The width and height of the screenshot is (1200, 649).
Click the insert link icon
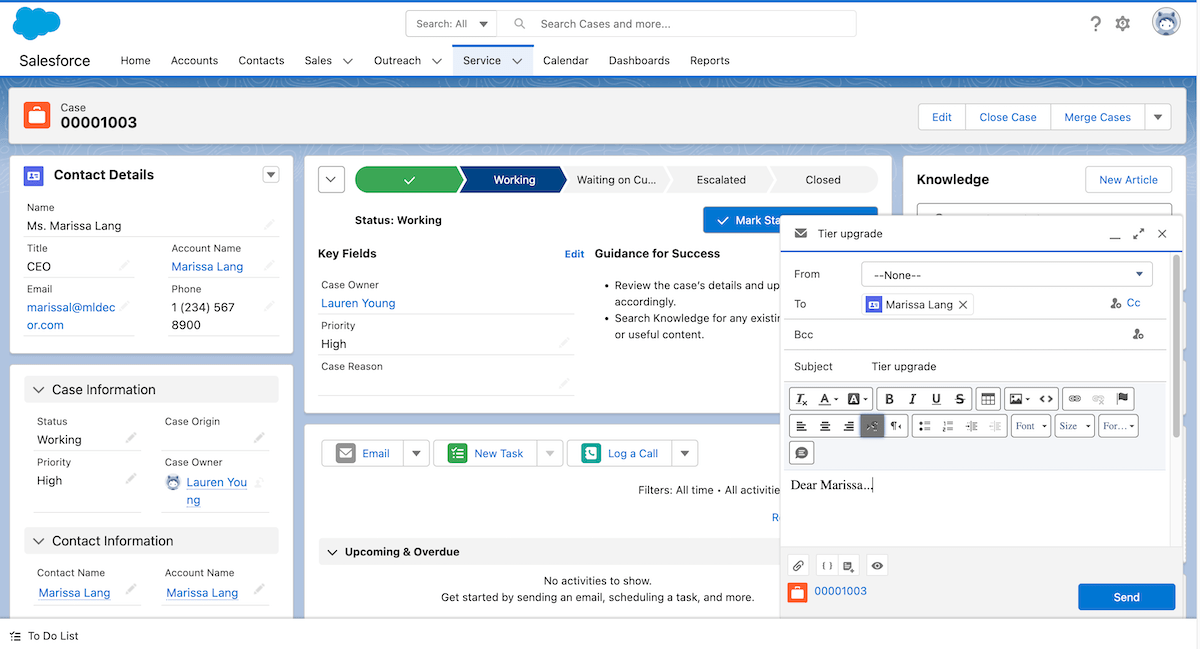point(1075,399)
